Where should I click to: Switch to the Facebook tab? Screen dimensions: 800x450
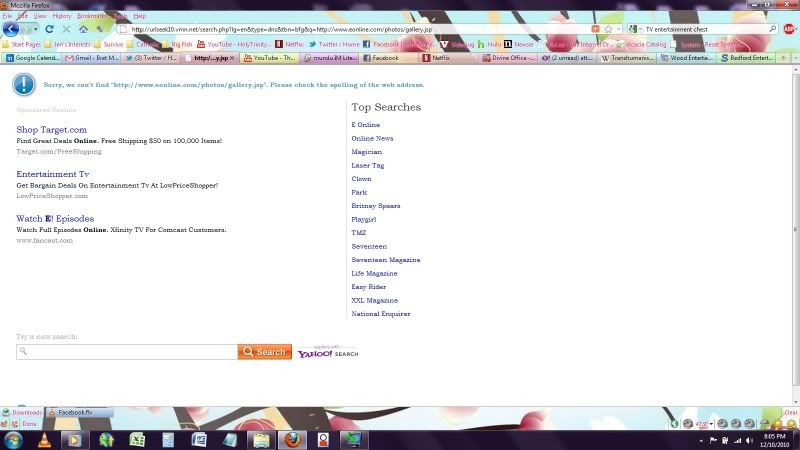(389, 58)
